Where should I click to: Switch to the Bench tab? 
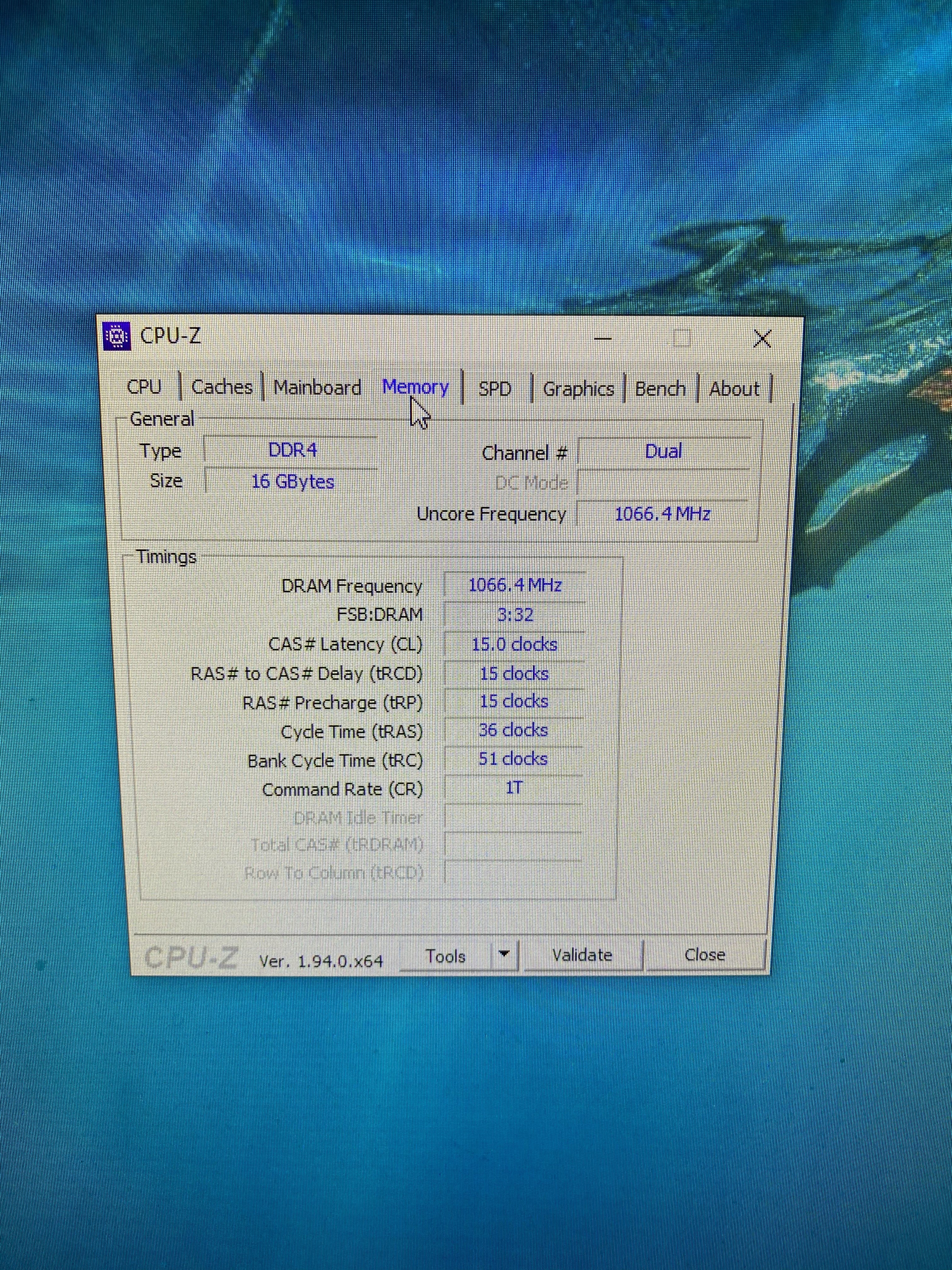coord(660,389)
